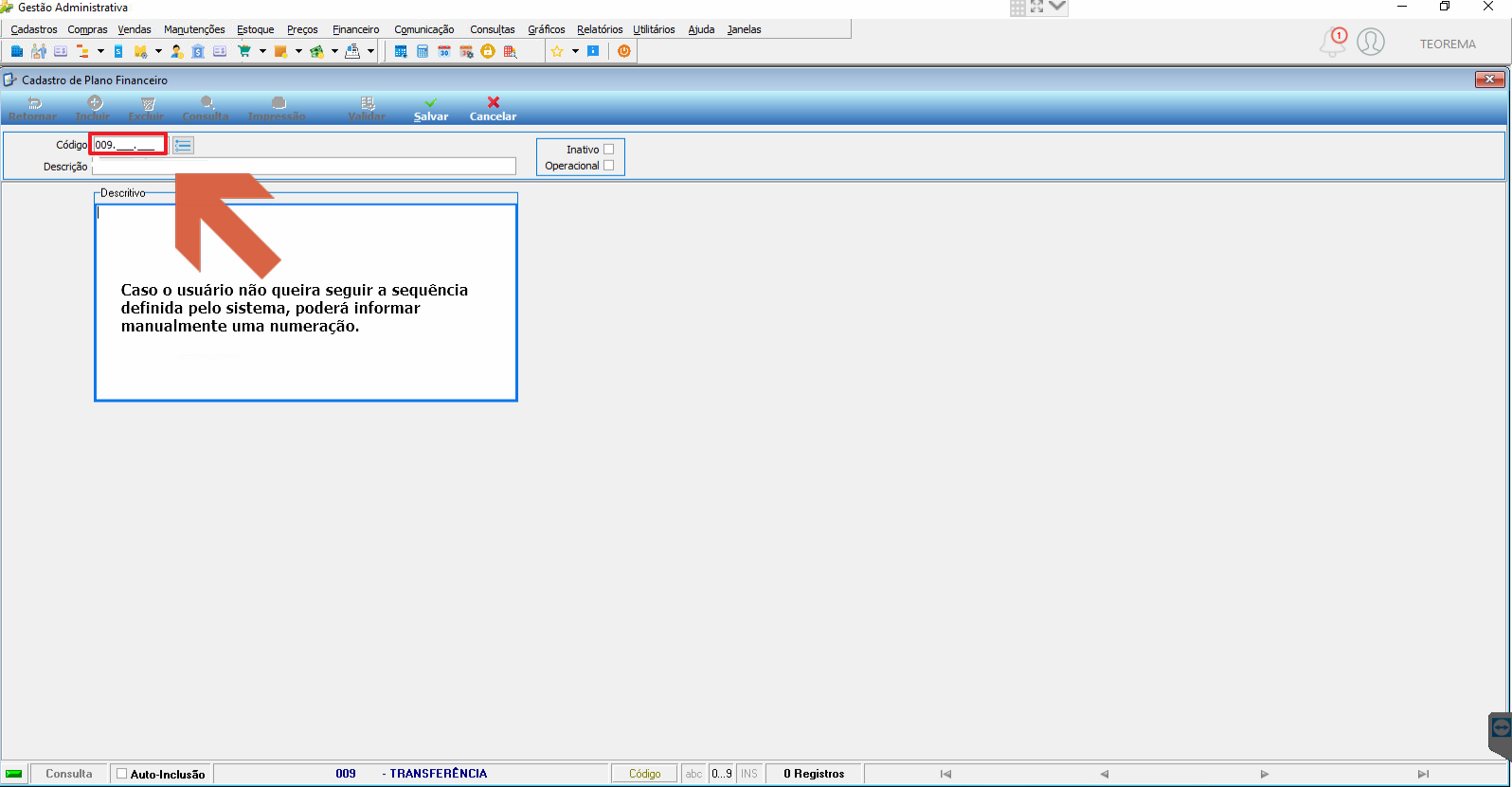Click the orange padlock toolbar icon

(488, 51)
